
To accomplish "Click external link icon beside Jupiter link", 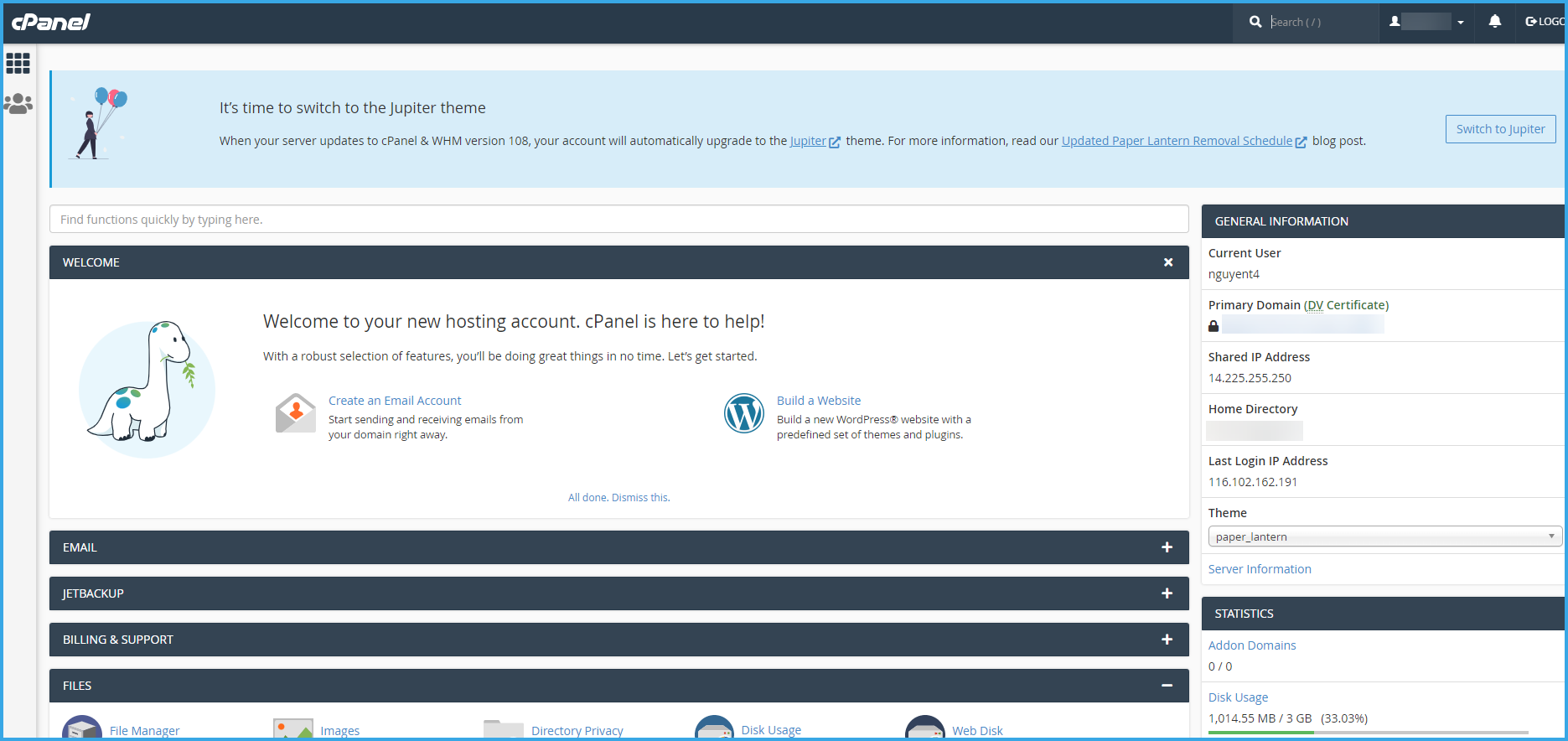I will click(835, 142).
